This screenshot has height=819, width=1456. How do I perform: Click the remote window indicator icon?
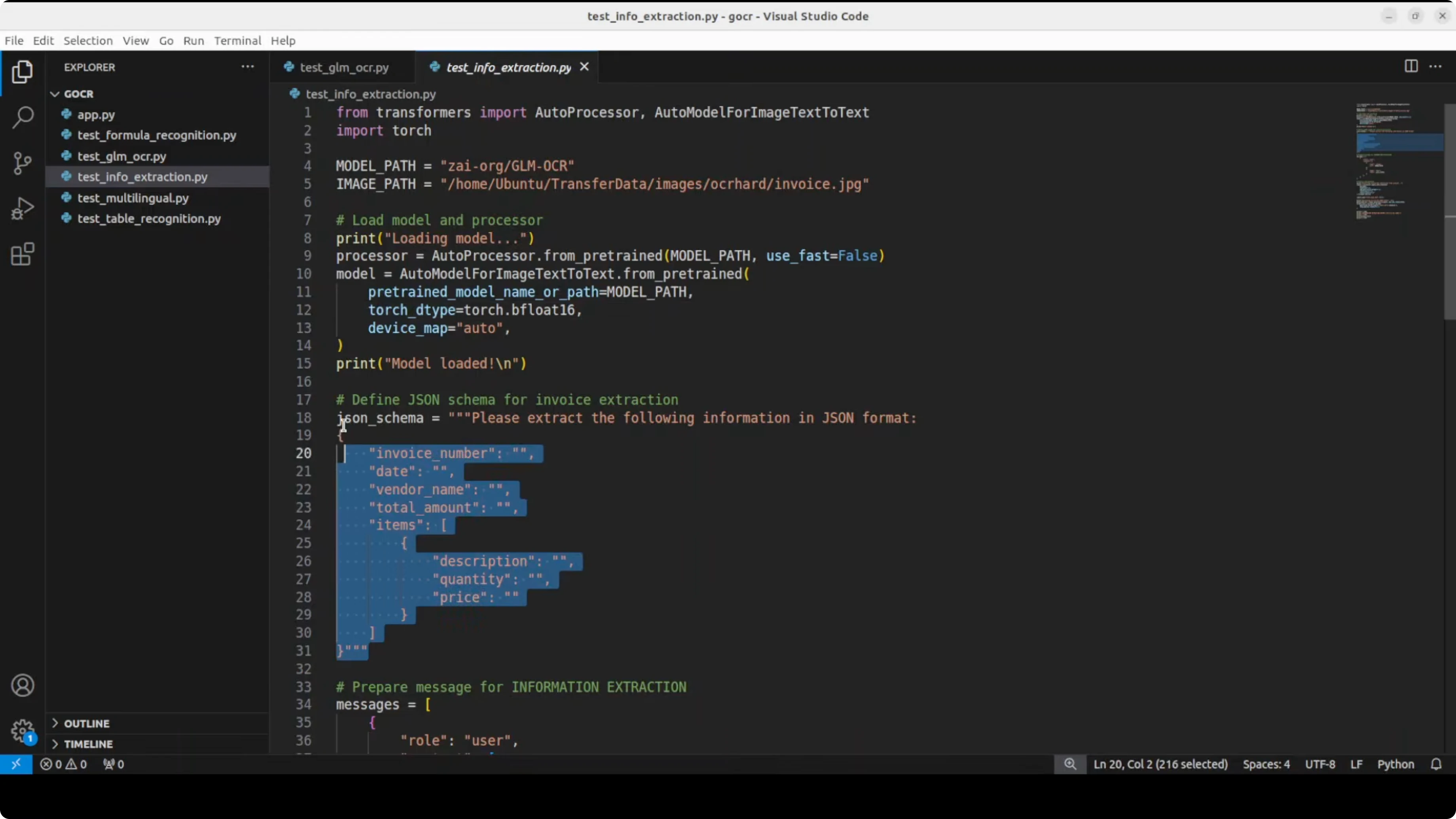[16, 764]
